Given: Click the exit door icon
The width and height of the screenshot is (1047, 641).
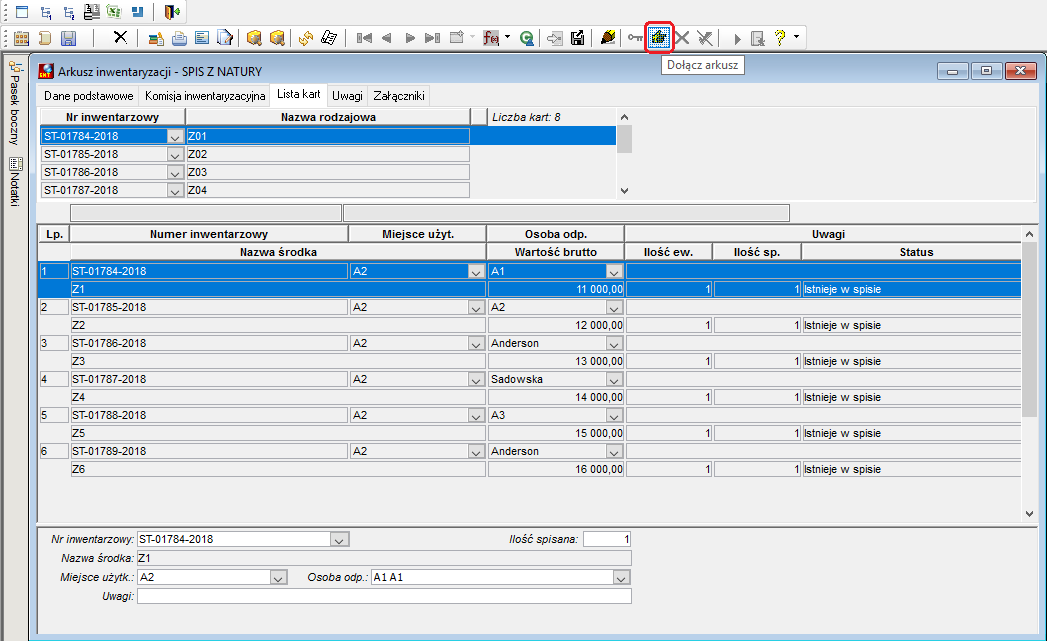Looking at the screenshot, I should pyautogui.click(x=172, y=12).
